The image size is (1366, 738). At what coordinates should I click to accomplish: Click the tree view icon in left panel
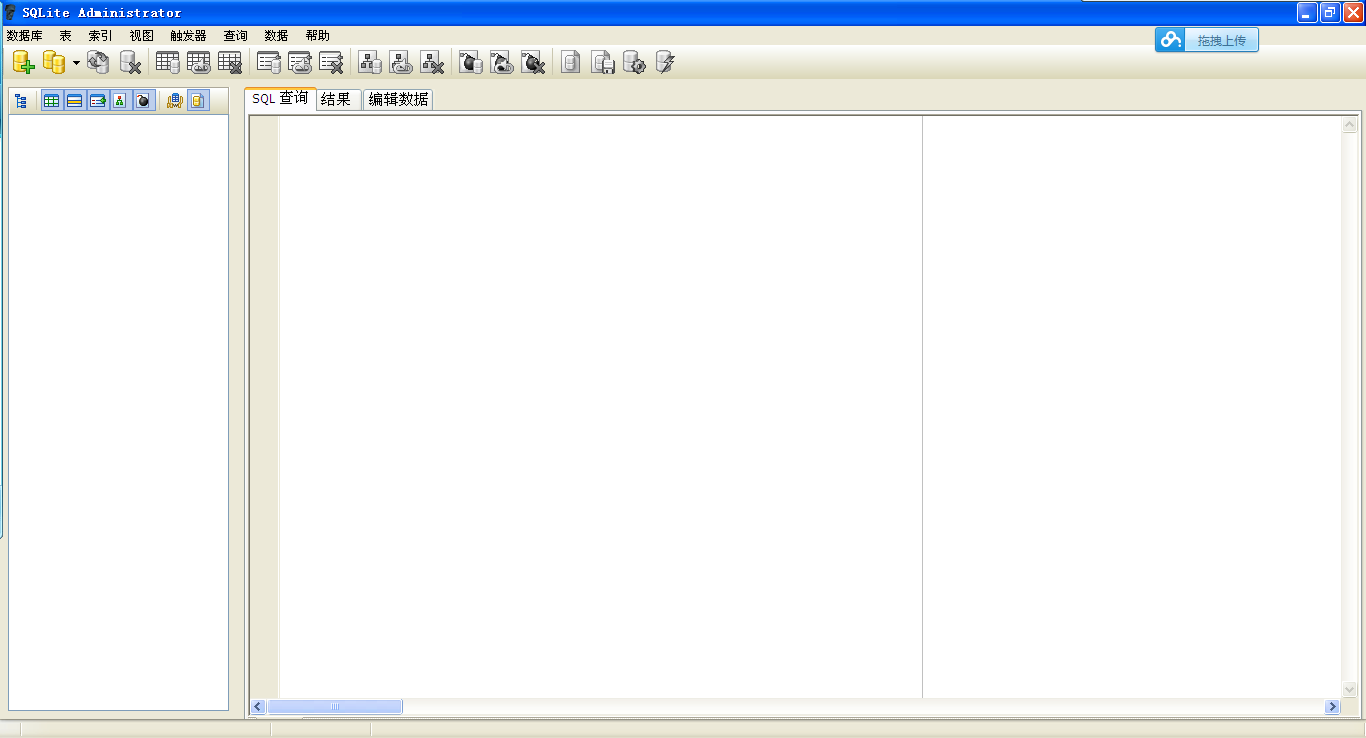click(x=20, y=101)
